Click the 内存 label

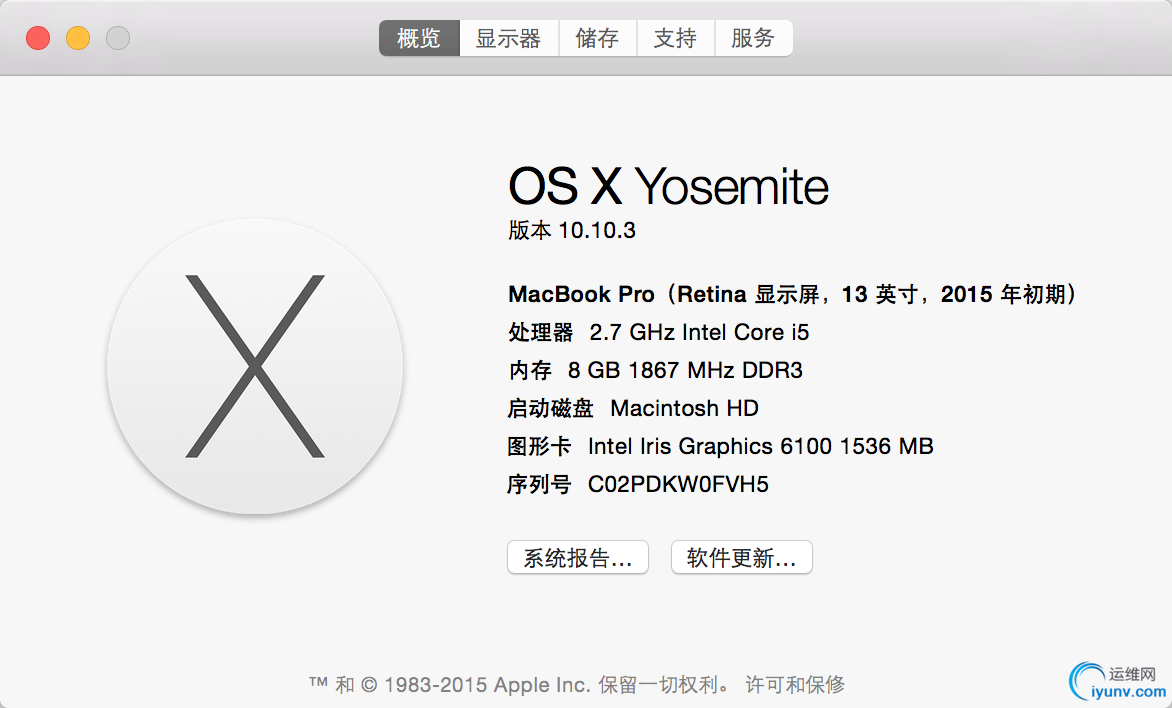(530, 370)
